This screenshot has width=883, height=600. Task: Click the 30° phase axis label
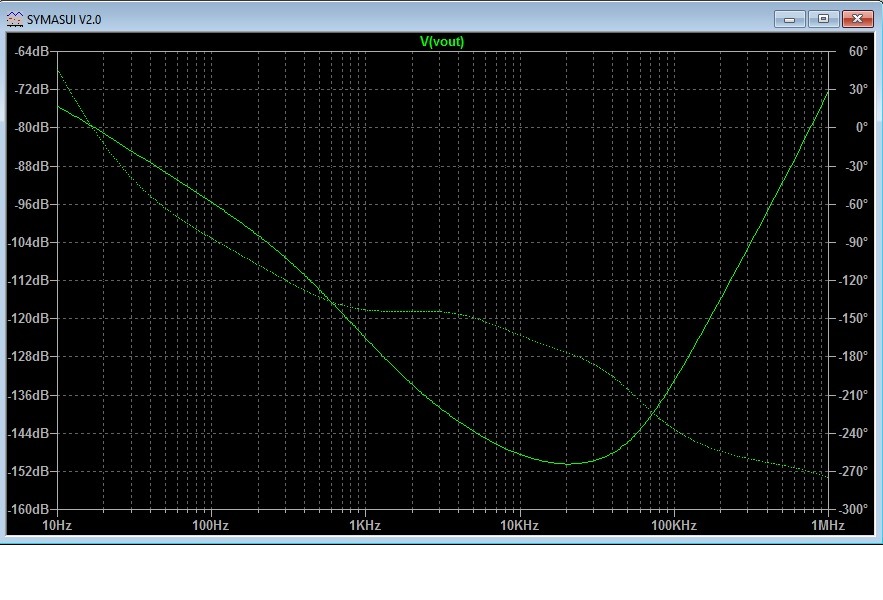858,89
